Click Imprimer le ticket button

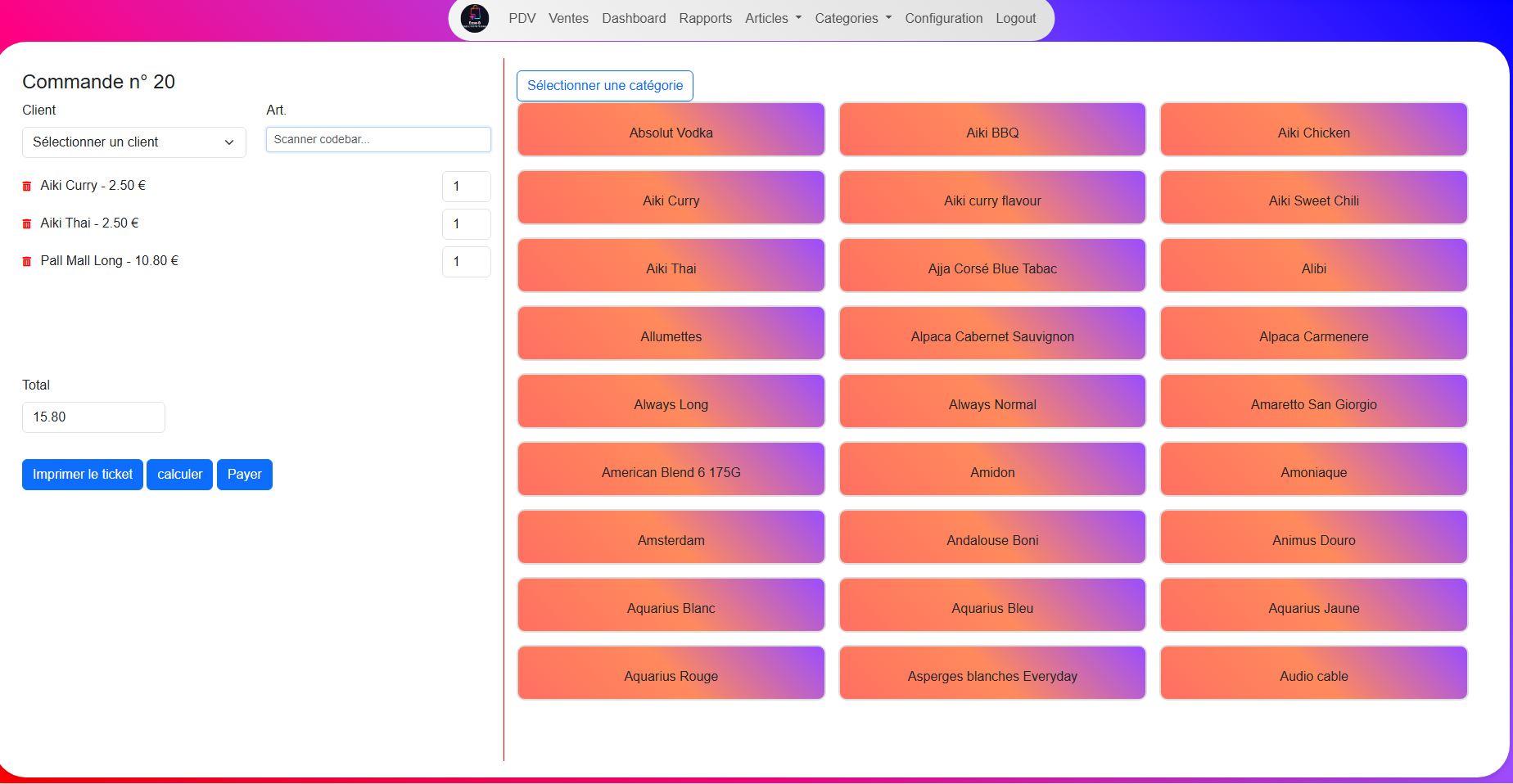83,475
